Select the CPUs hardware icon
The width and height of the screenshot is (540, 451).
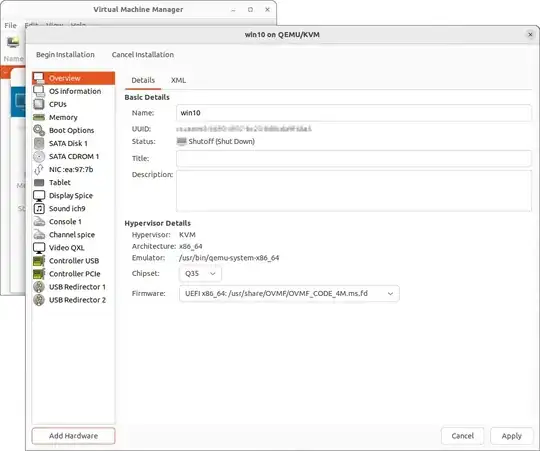[39, 104]
